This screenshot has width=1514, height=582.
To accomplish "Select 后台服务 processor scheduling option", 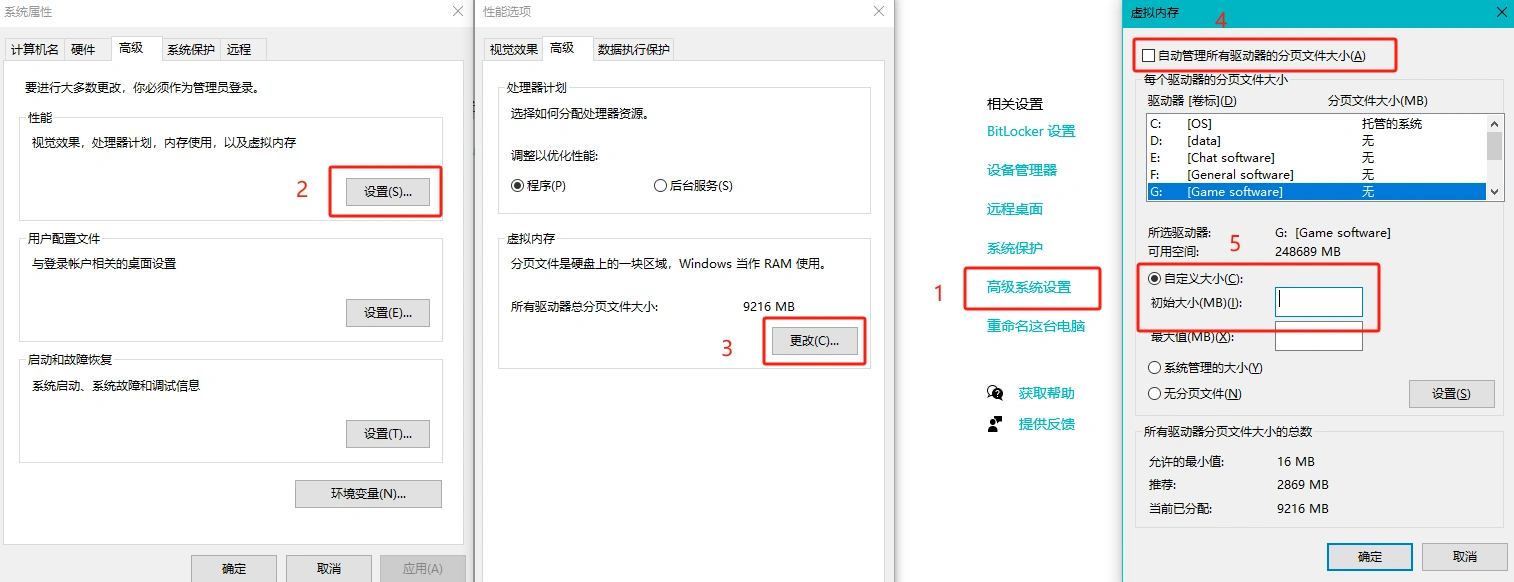I will tap(660, 185).
